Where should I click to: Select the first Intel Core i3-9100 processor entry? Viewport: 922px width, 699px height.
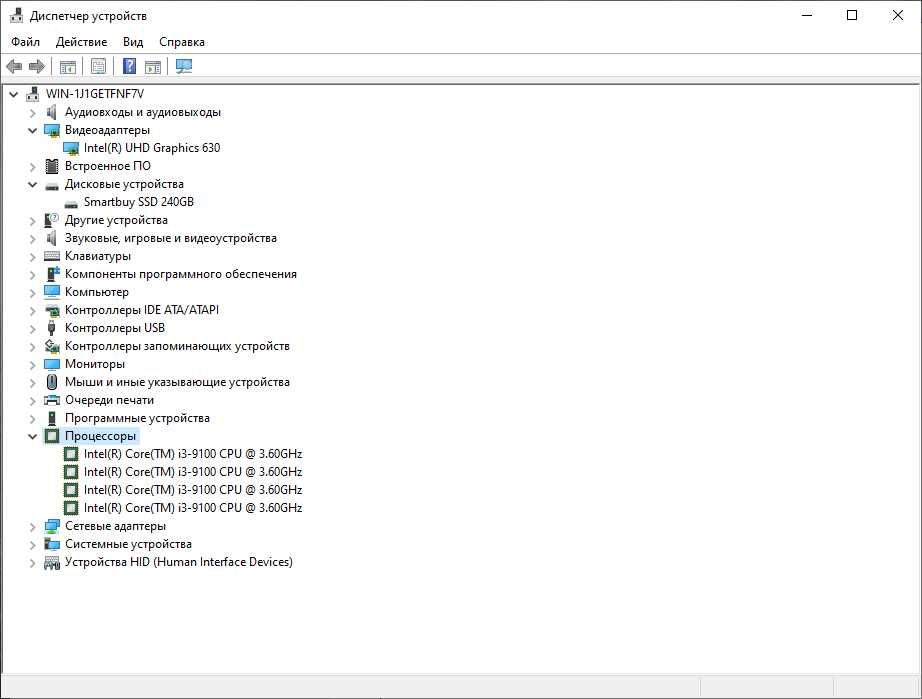pos(193,454)
